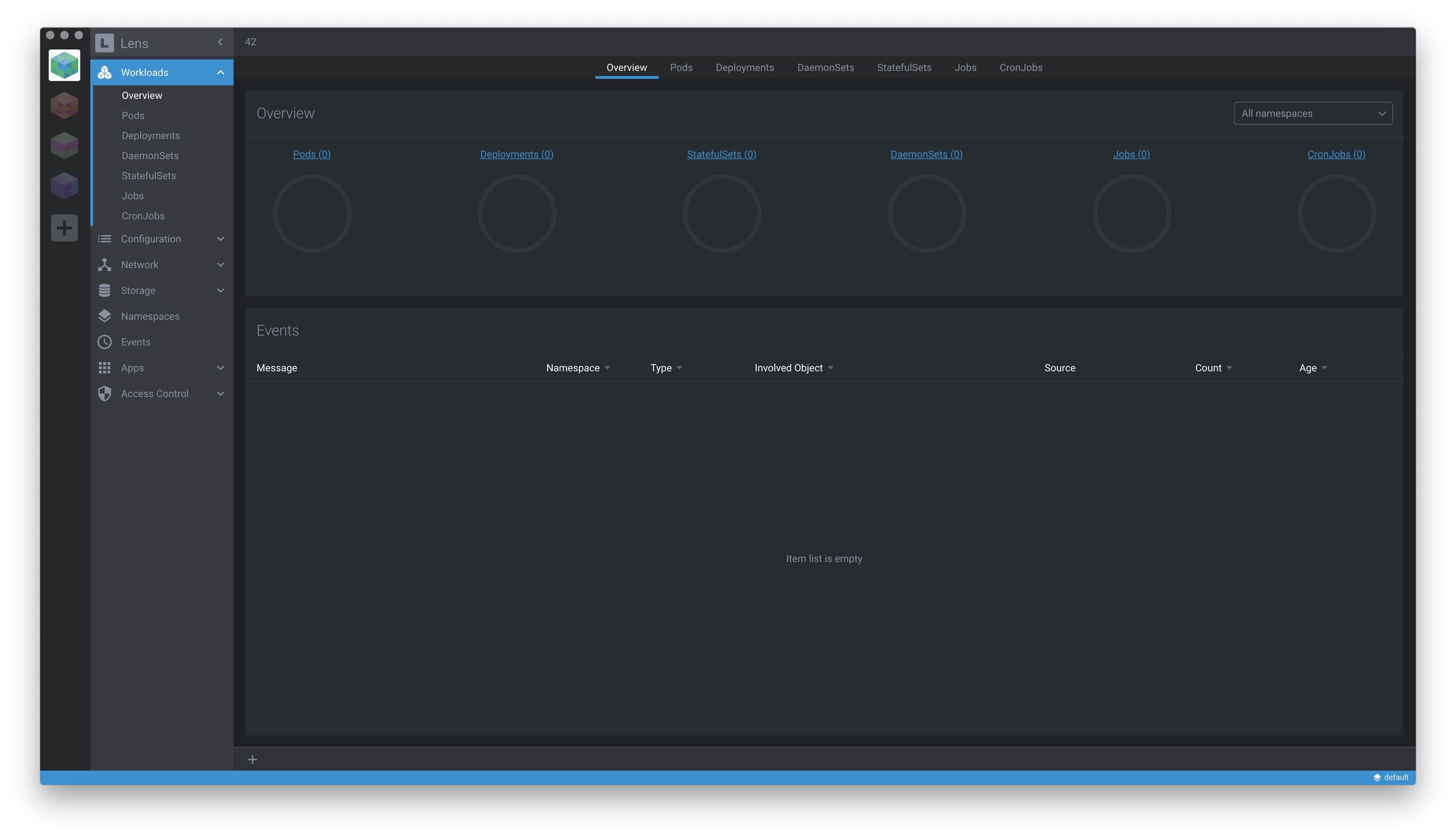
Task: Switch to the Overview top tab
Action: [627, 67]
